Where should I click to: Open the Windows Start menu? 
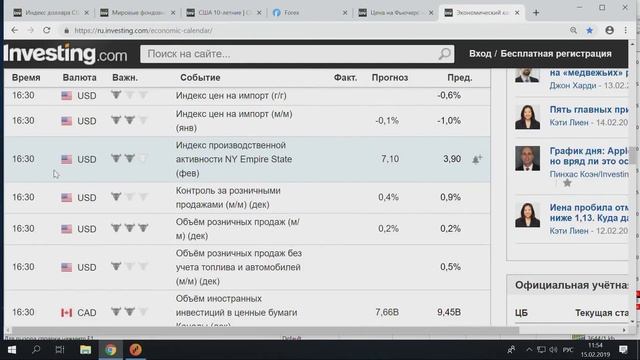(x=12, y=350)
